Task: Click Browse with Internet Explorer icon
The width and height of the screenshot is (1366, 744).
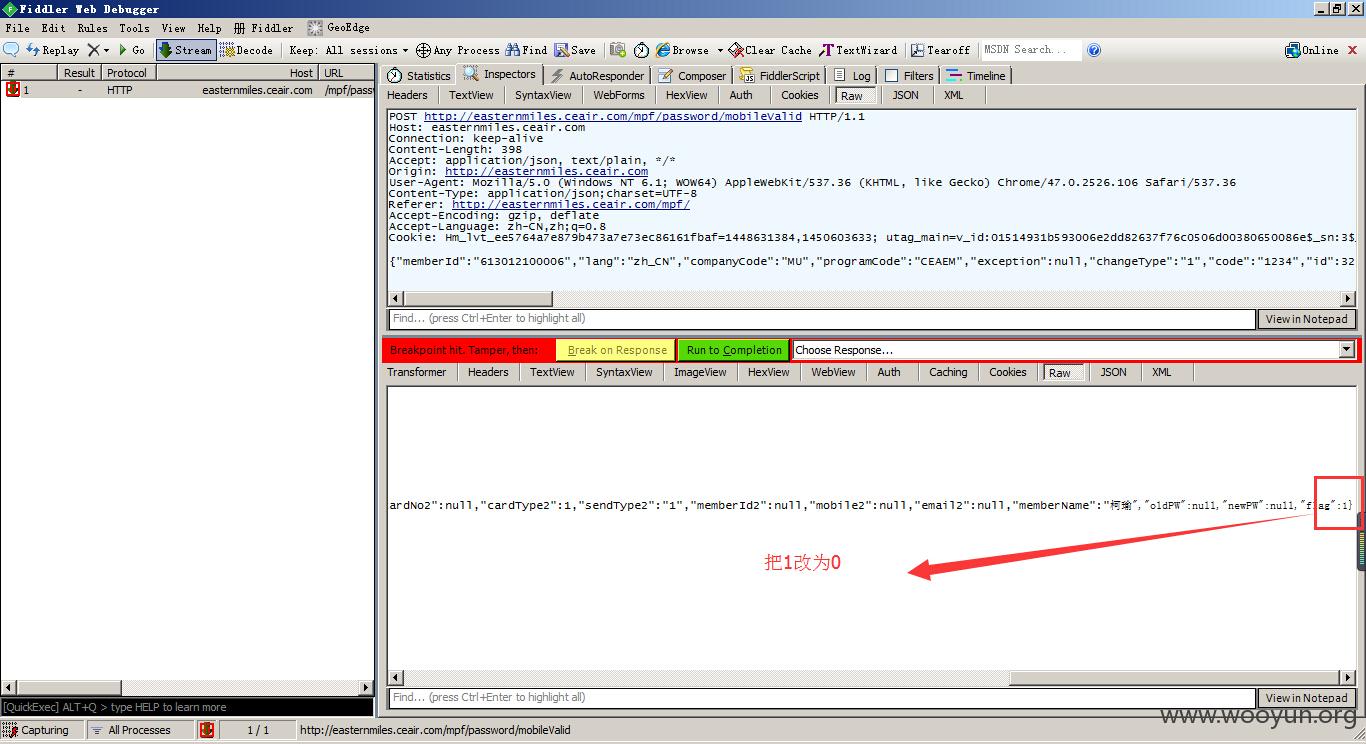Action: [683, 50]
